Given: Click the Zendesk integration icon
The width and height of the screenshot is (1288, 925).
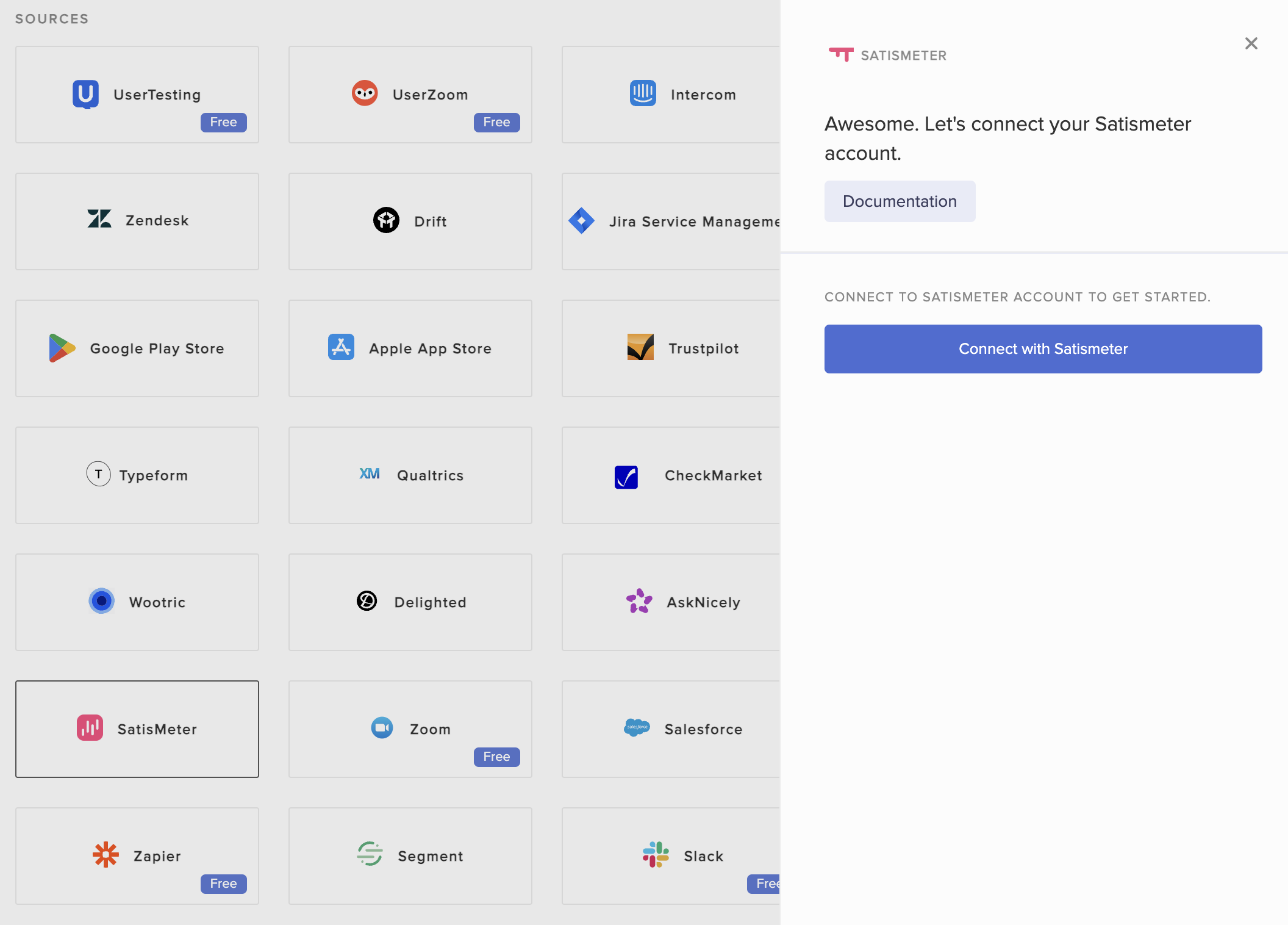Looking at the screenshot, I should point(99,221).
